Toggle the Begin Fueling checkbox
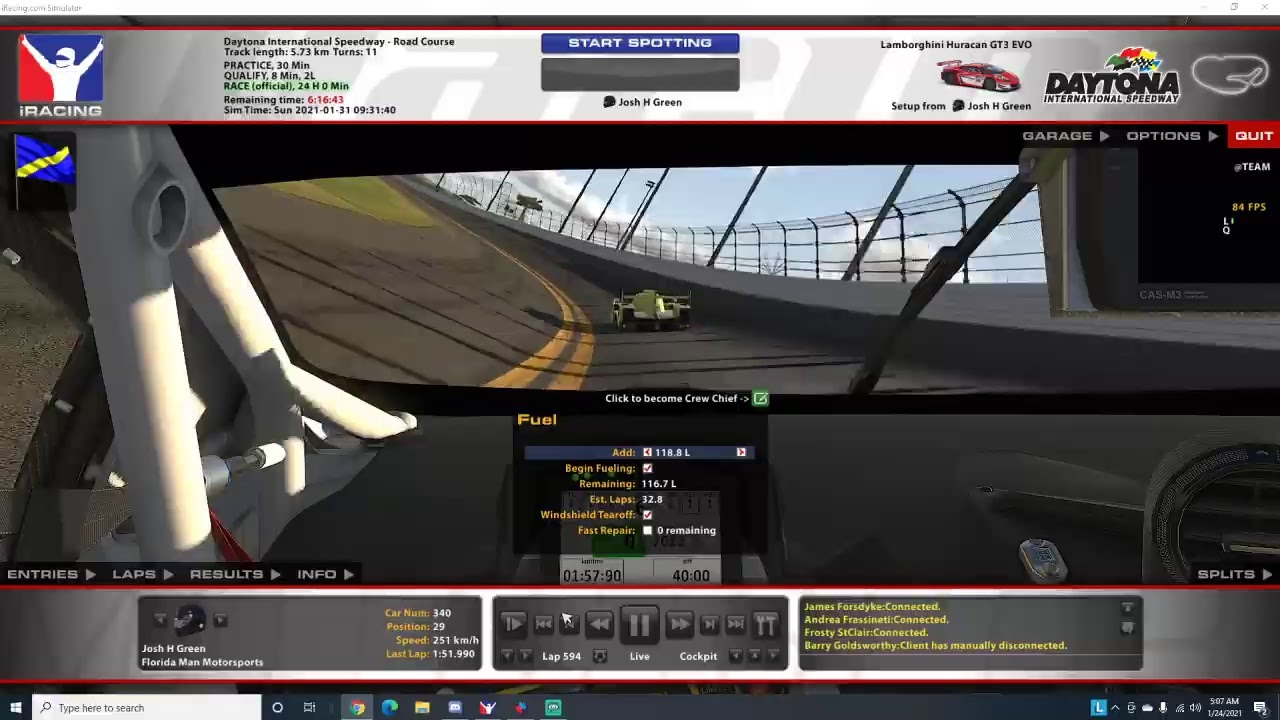 647,468
